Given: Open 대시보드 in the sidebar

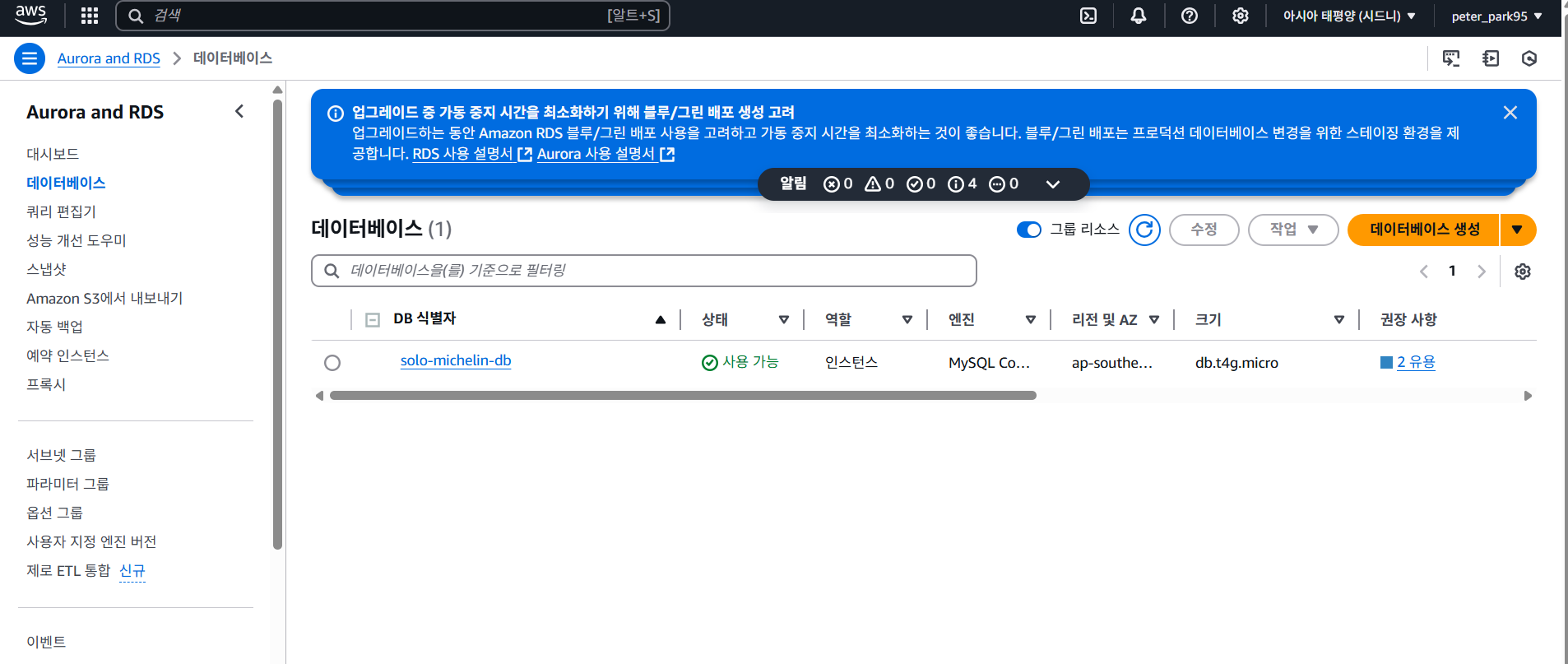Looking at the screenshot, I should pos(53,154).
